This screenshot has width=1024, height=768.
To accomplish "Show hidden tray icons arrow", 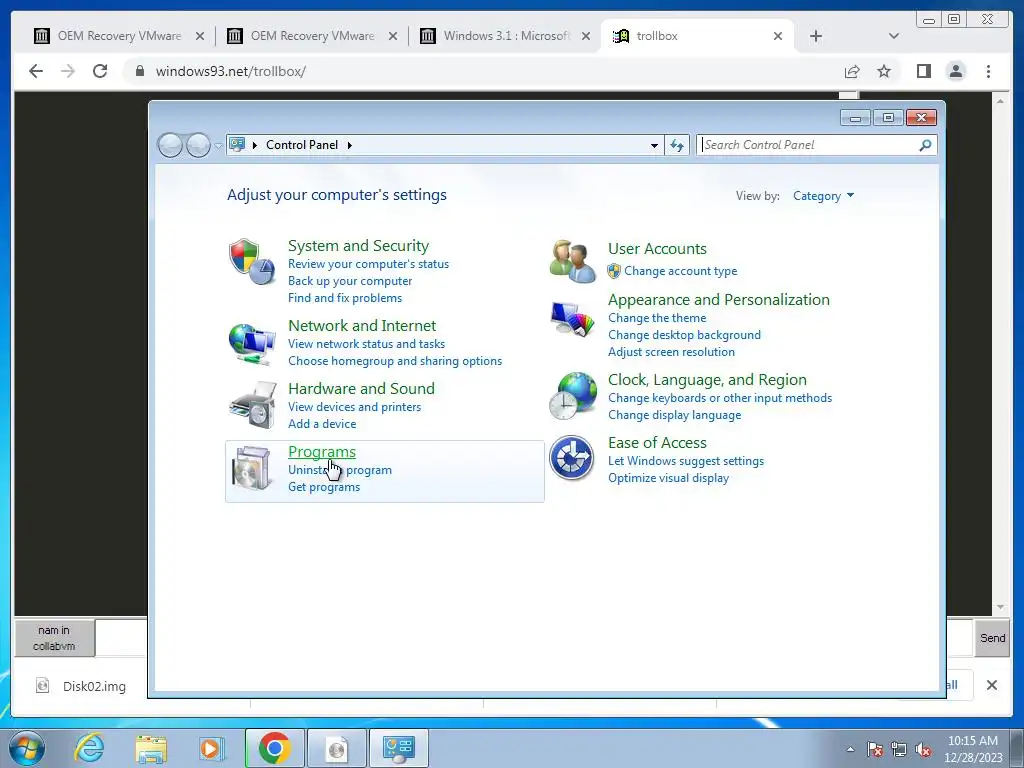I will tap(850, 749).
